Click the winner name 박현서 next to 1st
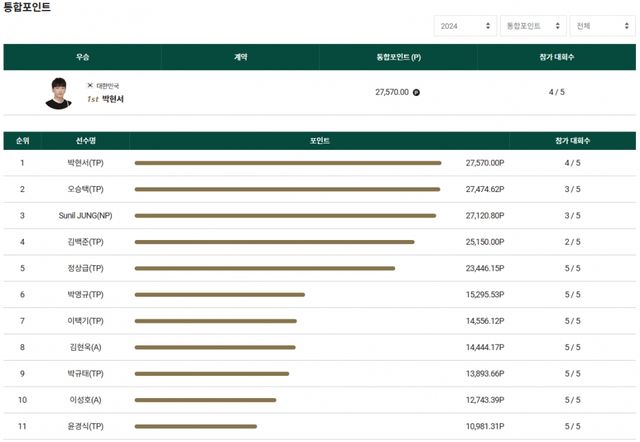640x442 pixels. tap(113, 99)
